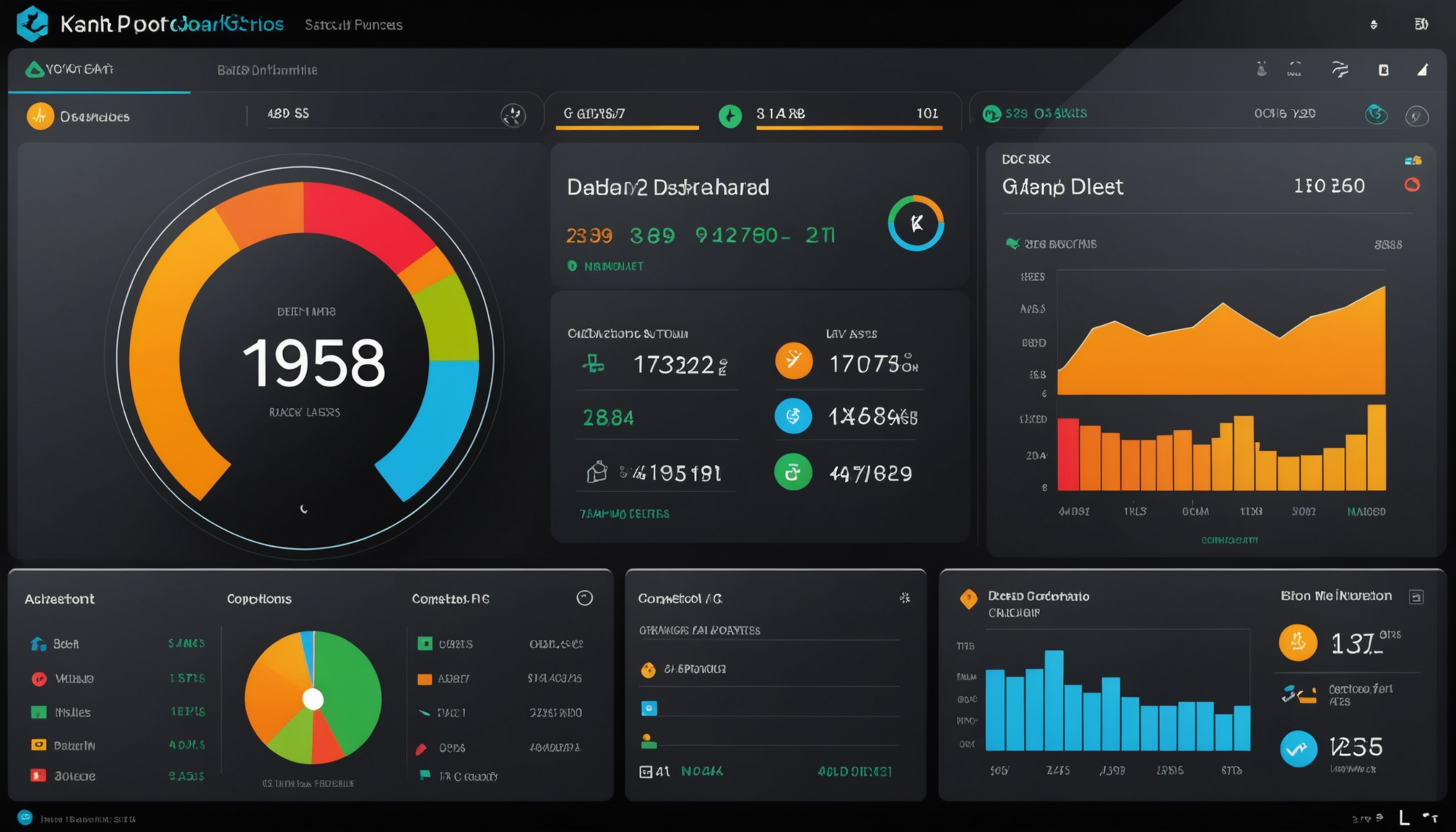The height and width of the screenshot is (832, 1456).
Task: Toggle the round check icon at top right of tab bar
Action: point(1417,116)
